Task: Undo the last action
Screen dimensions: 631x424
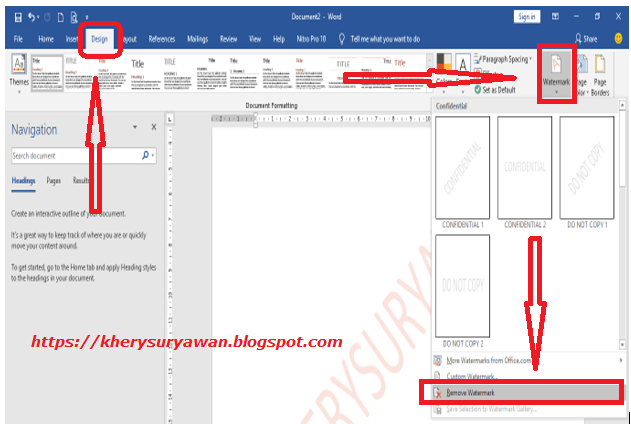Action: coord(31,17)
